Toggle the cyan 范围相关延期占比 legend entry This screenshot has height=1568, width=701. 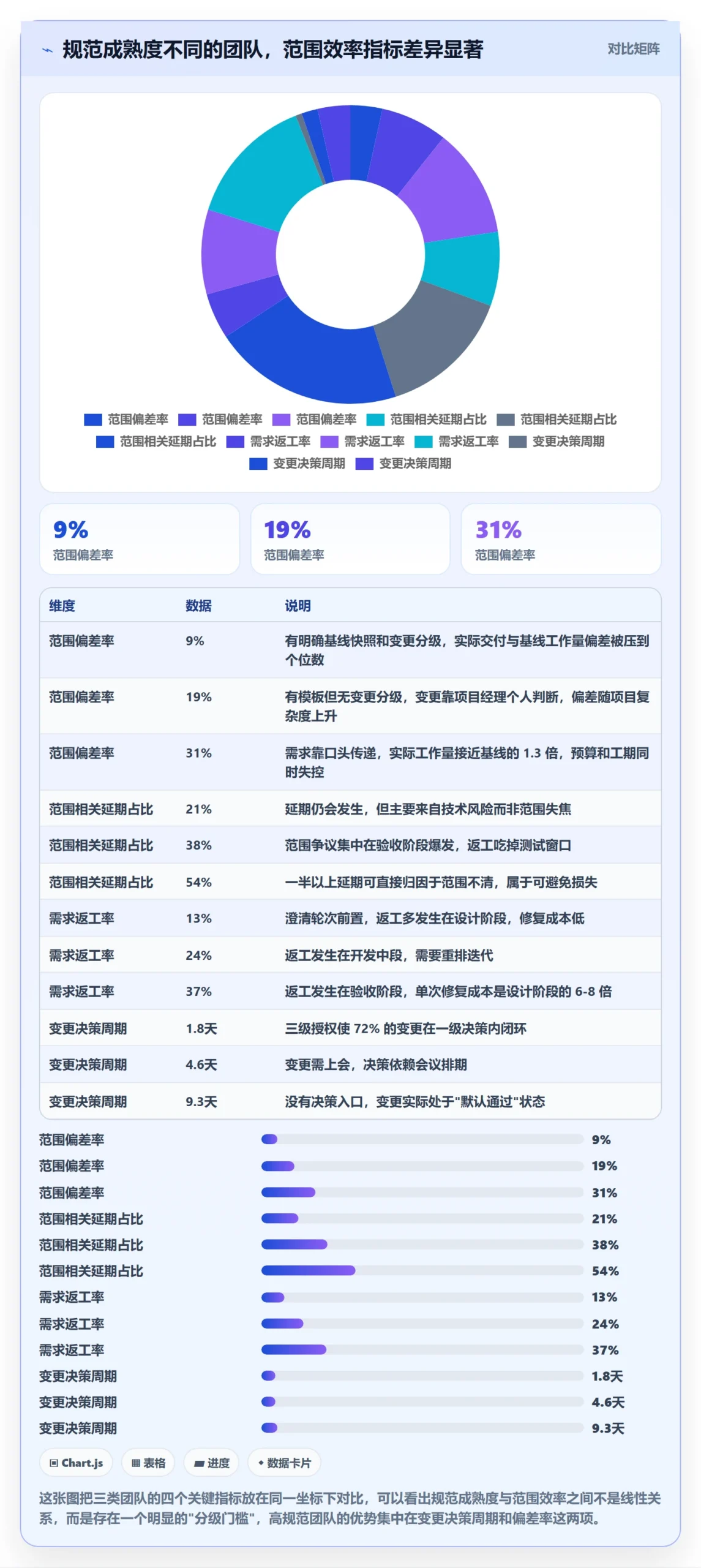click(427, 420)
